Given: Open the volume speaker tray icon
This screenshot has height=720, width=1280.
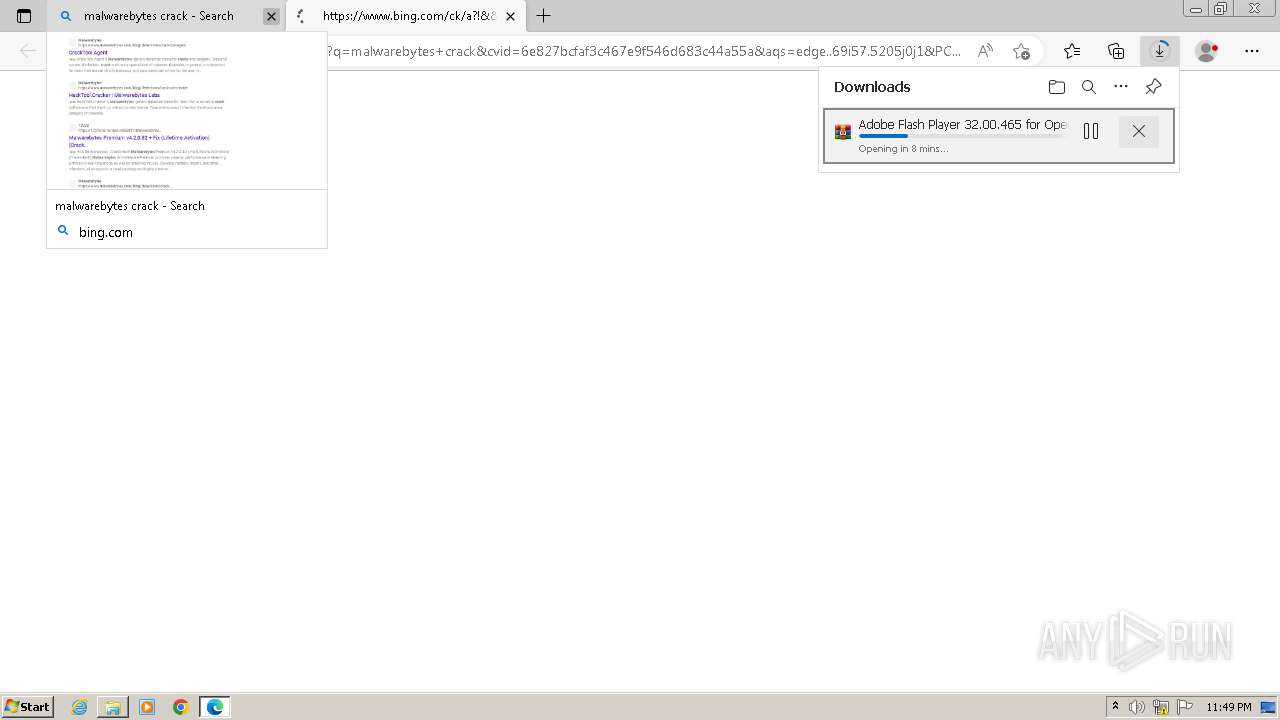Looking at the screenshot, I should point(1138,707).
